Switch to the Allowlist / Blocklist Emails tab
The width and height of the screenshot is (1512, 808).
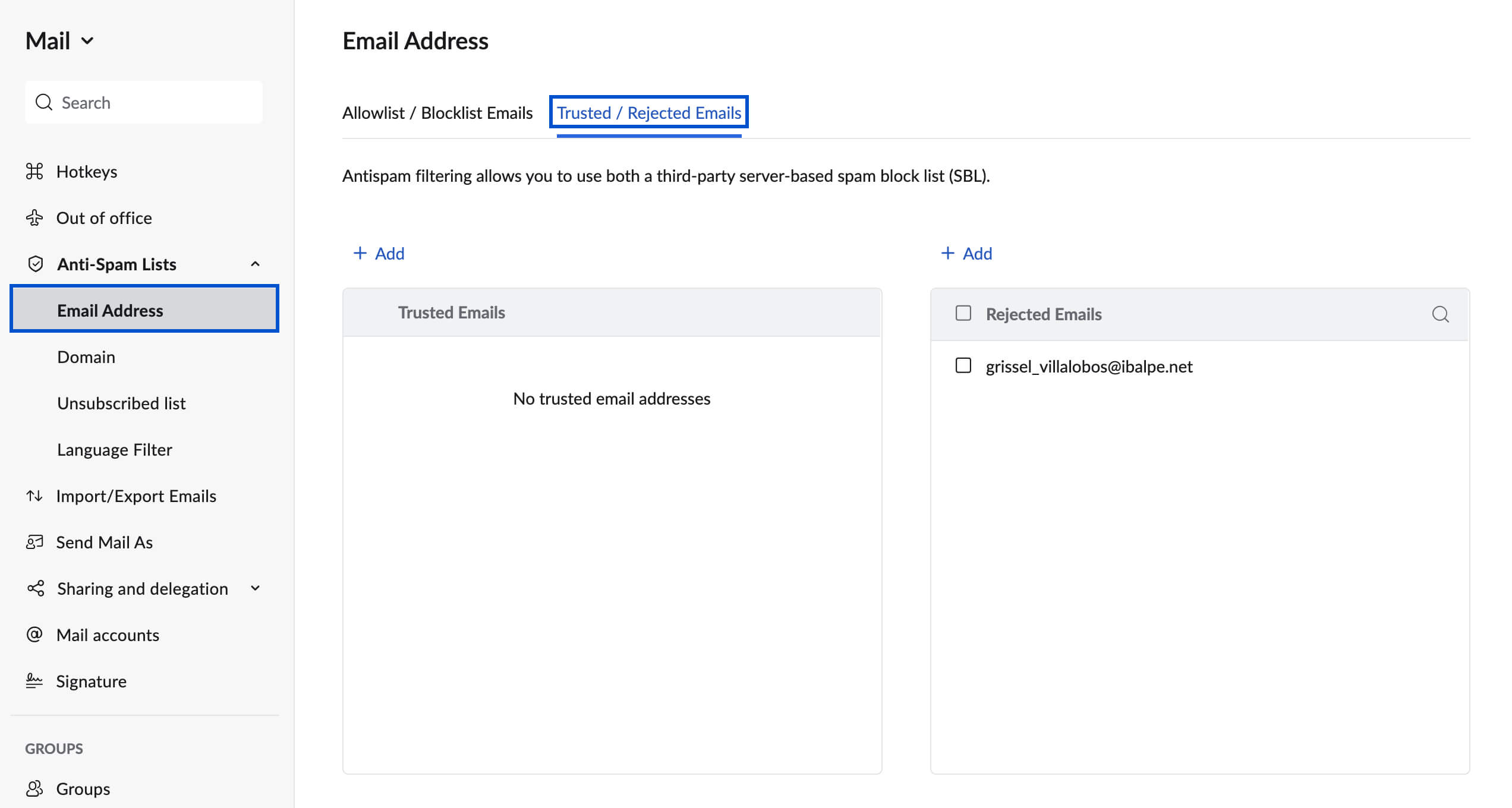tap(437, 112)
